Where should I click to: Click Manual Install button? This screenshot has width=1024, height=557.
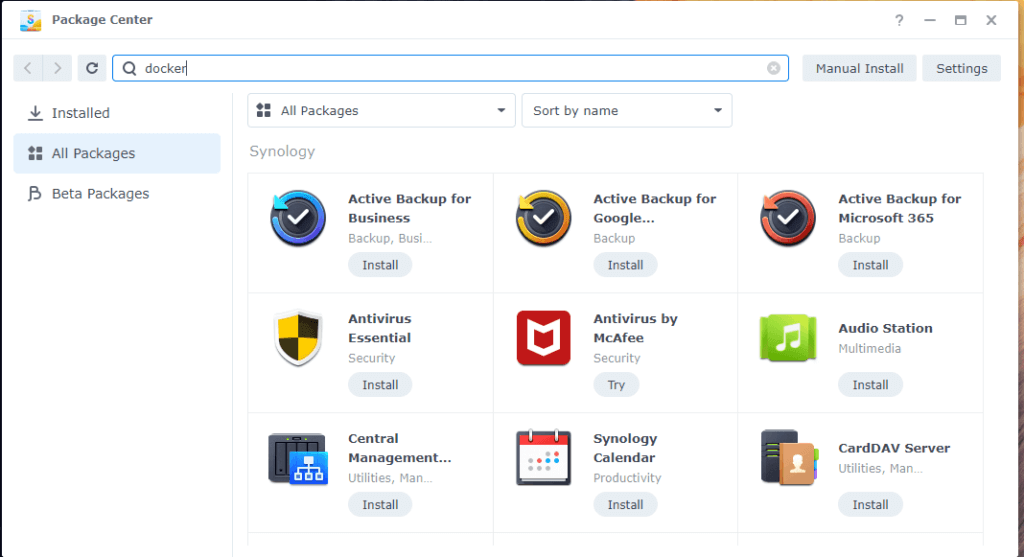point(859,69)
